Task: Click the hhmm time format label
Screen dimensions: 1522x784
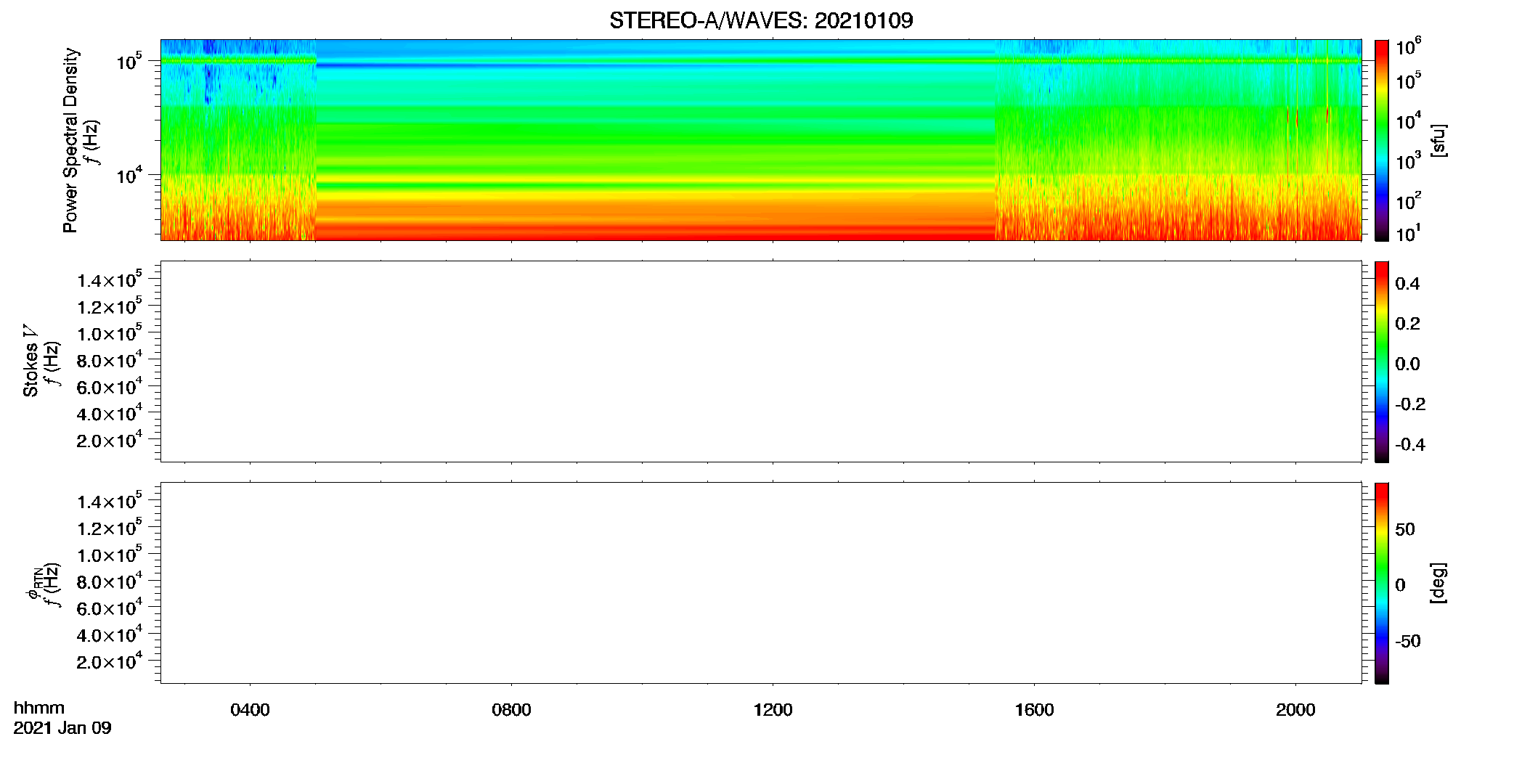Action: pyautogui.click(x=39, y=708)
